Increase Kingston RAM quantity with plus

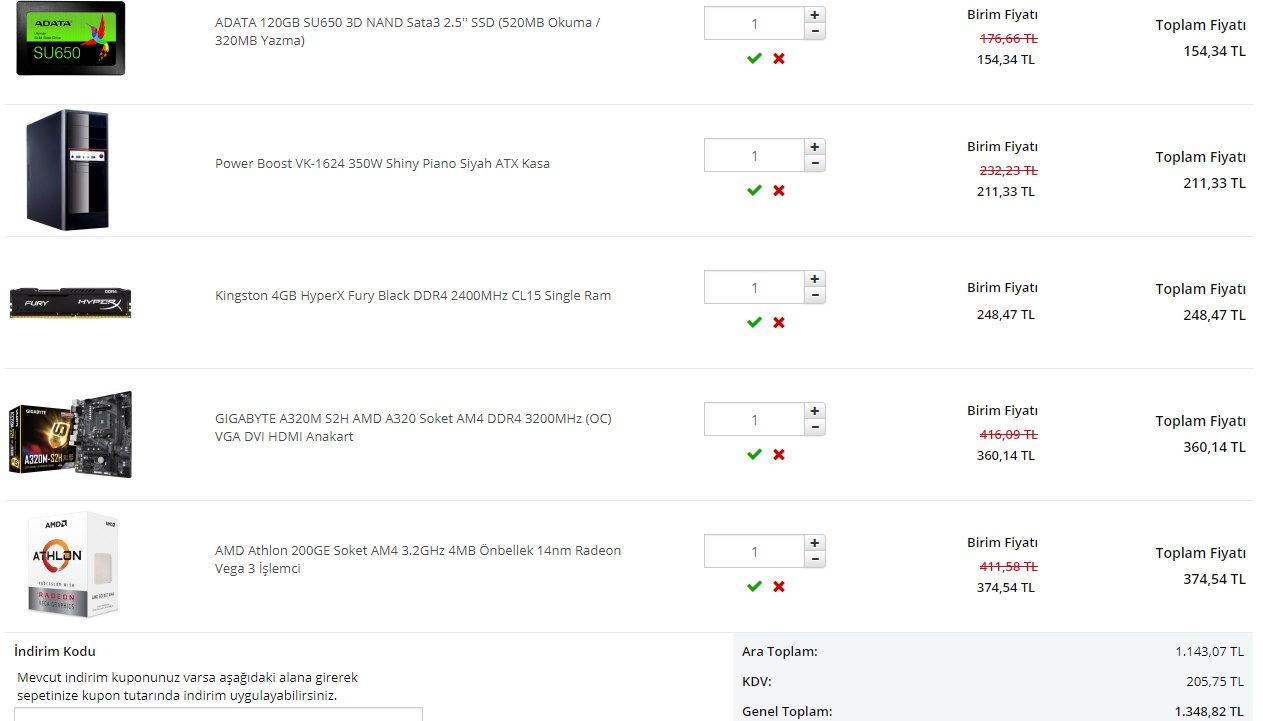point(815,279)
